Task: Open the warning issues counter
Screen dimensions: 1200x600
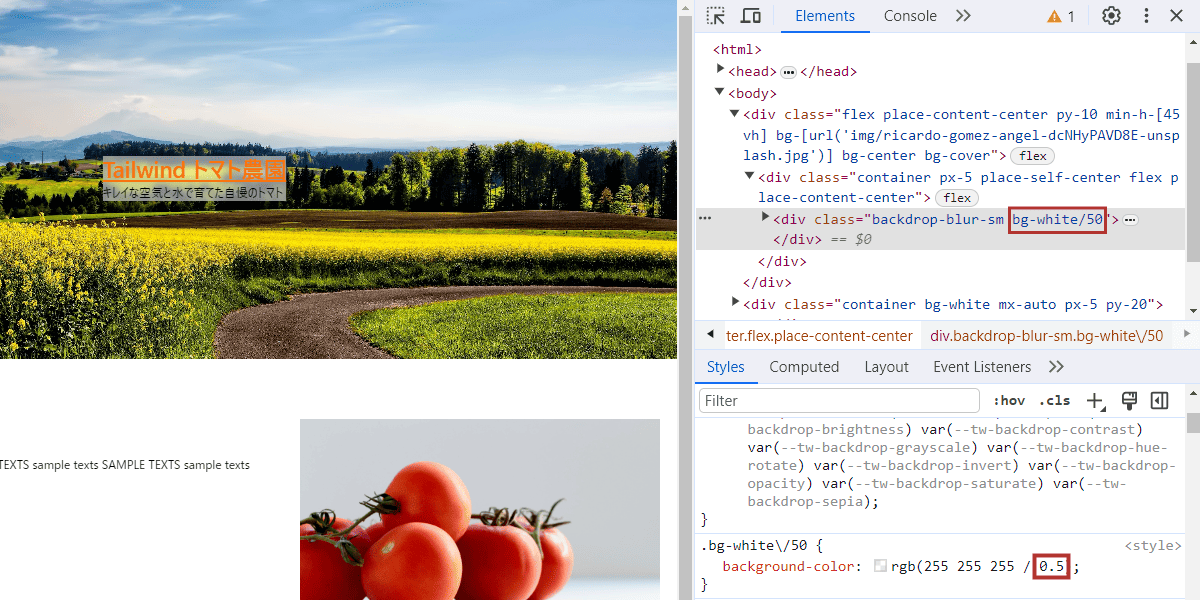Action: (x=1061, y=16)
